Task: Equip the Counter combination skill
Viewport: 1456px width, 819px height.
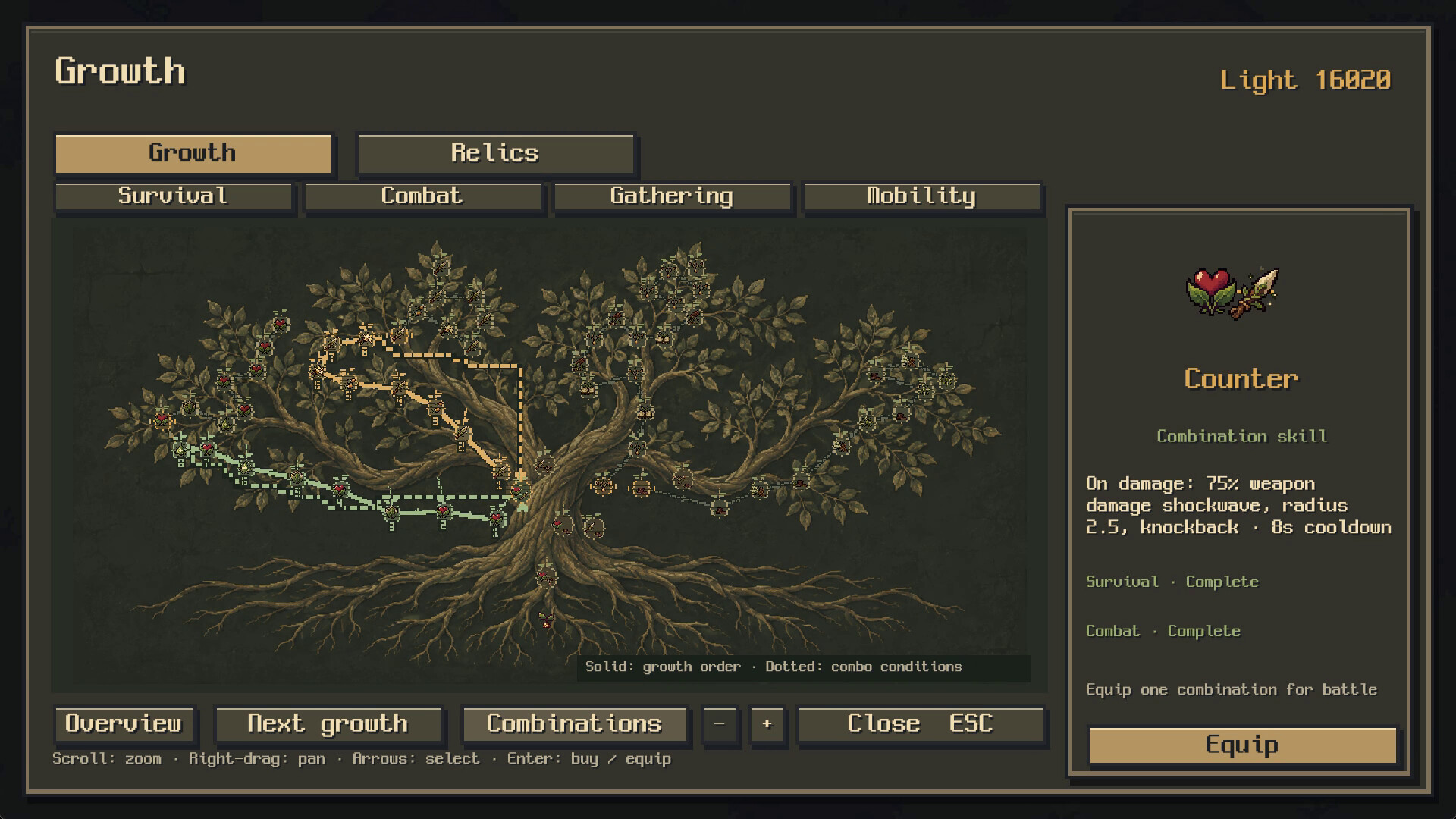Action: point(1242,745)
